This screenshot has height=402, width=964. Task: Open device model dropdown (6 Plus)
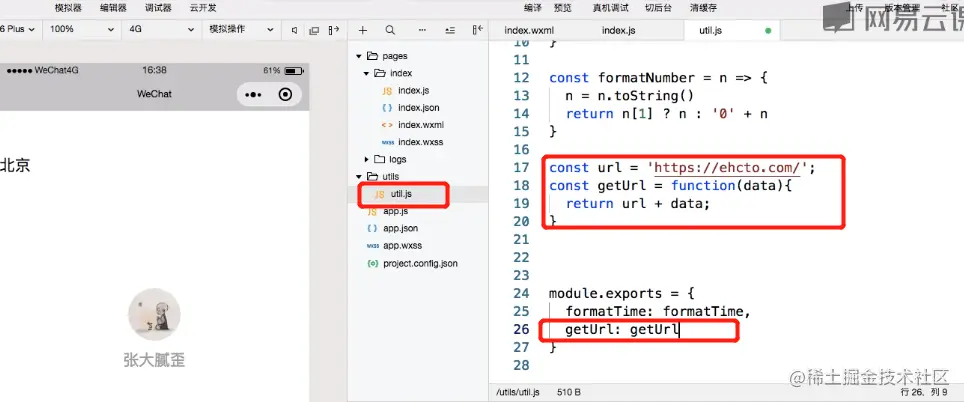[18, 30]
